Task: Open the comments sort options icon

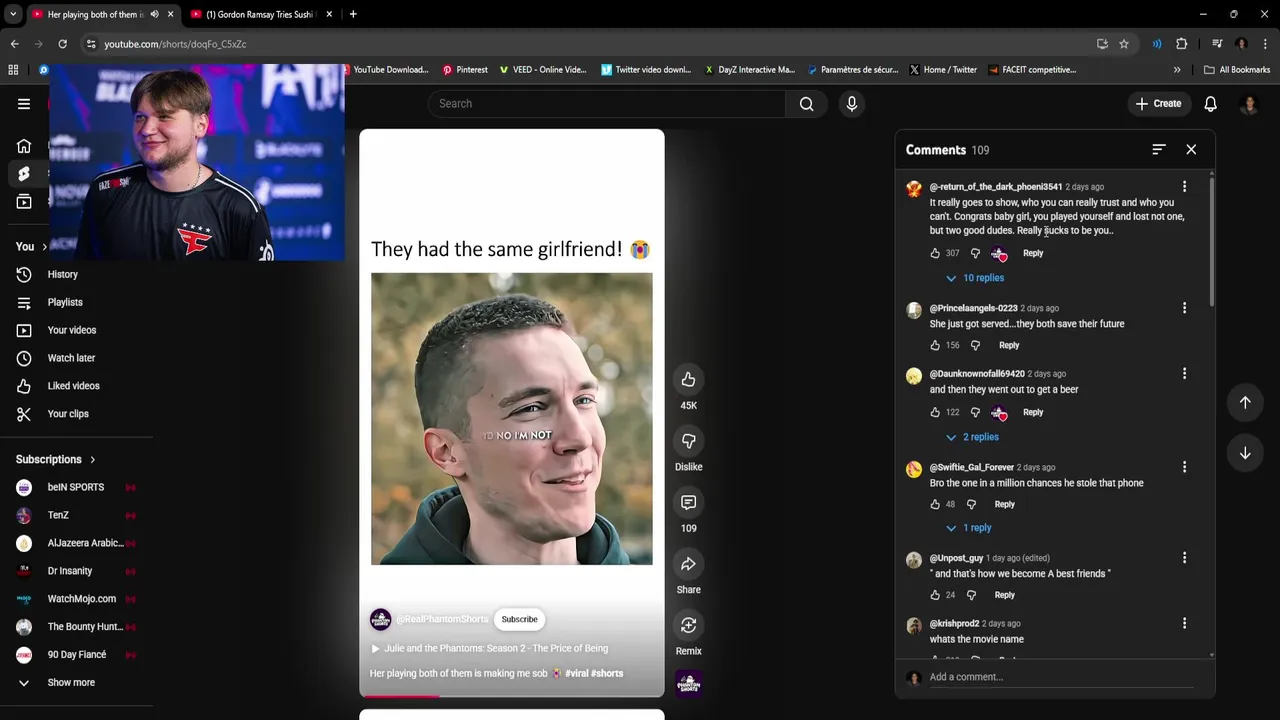Action: click(1158, 149)
